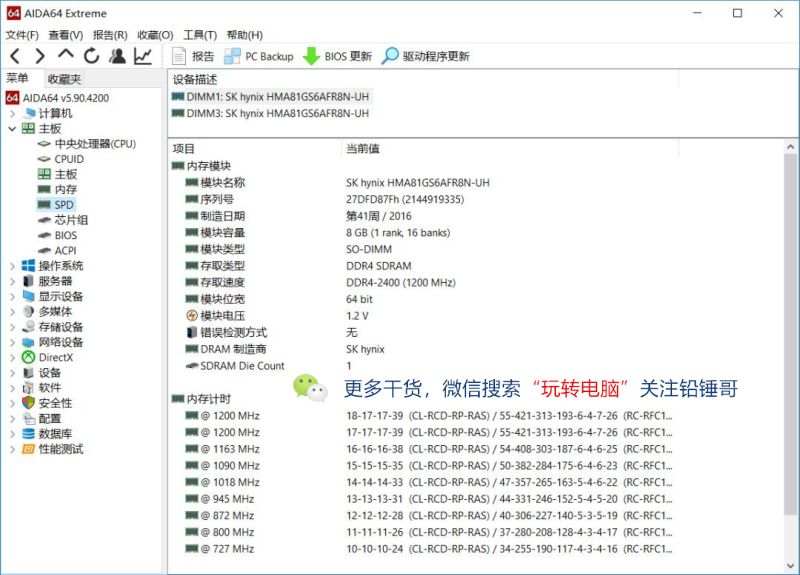
Task: Select 内存 memory tree item
Action: (x=57, y=189)
